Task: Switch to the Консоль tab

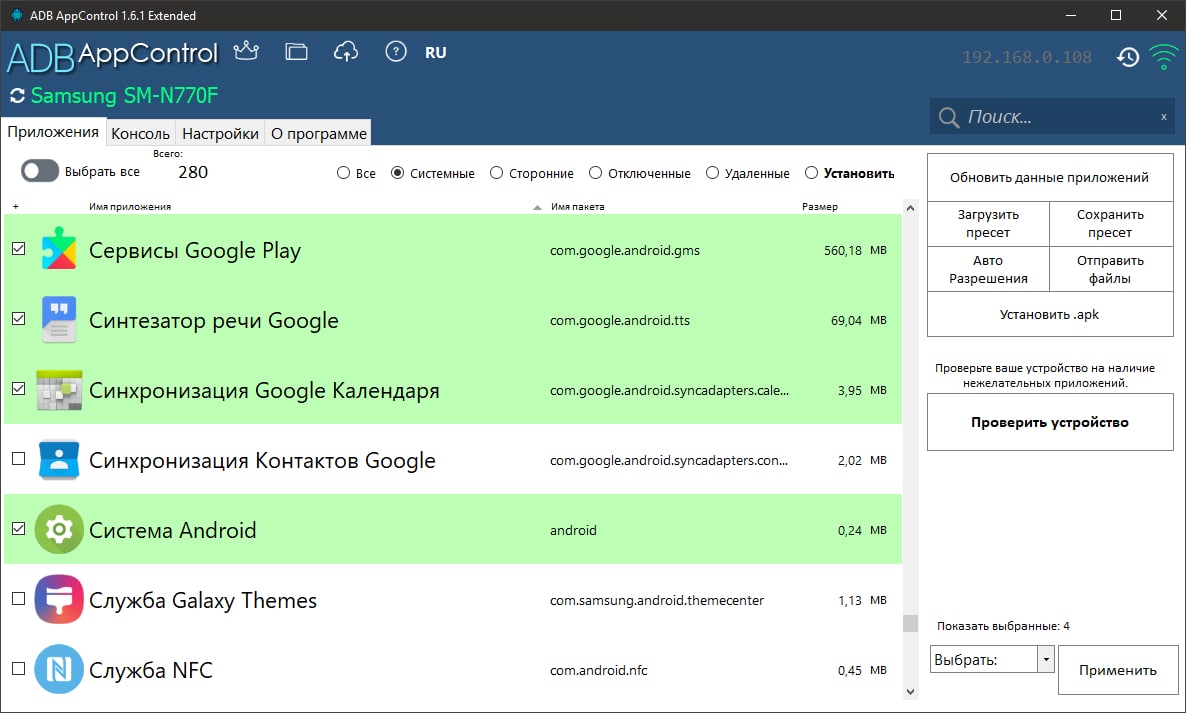Action: point(141,134)
